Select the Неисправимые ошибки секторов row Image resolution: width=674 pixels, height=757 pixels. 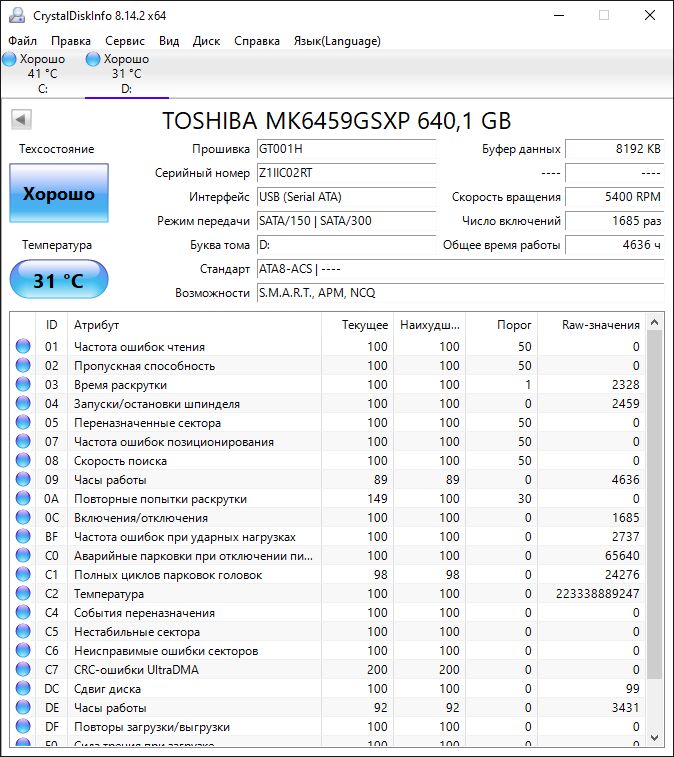pos(328,650)
